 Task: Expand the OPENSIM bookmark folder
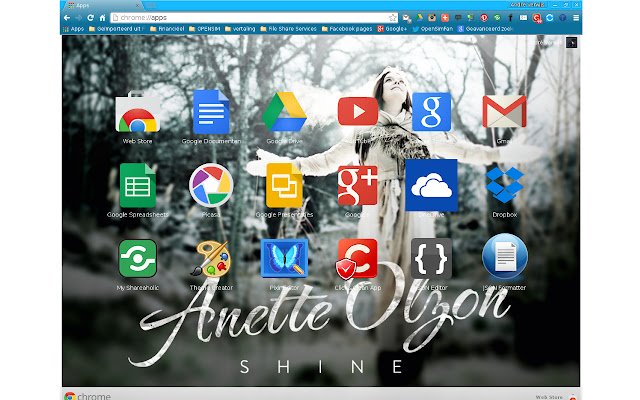click(x=204, y=29)
